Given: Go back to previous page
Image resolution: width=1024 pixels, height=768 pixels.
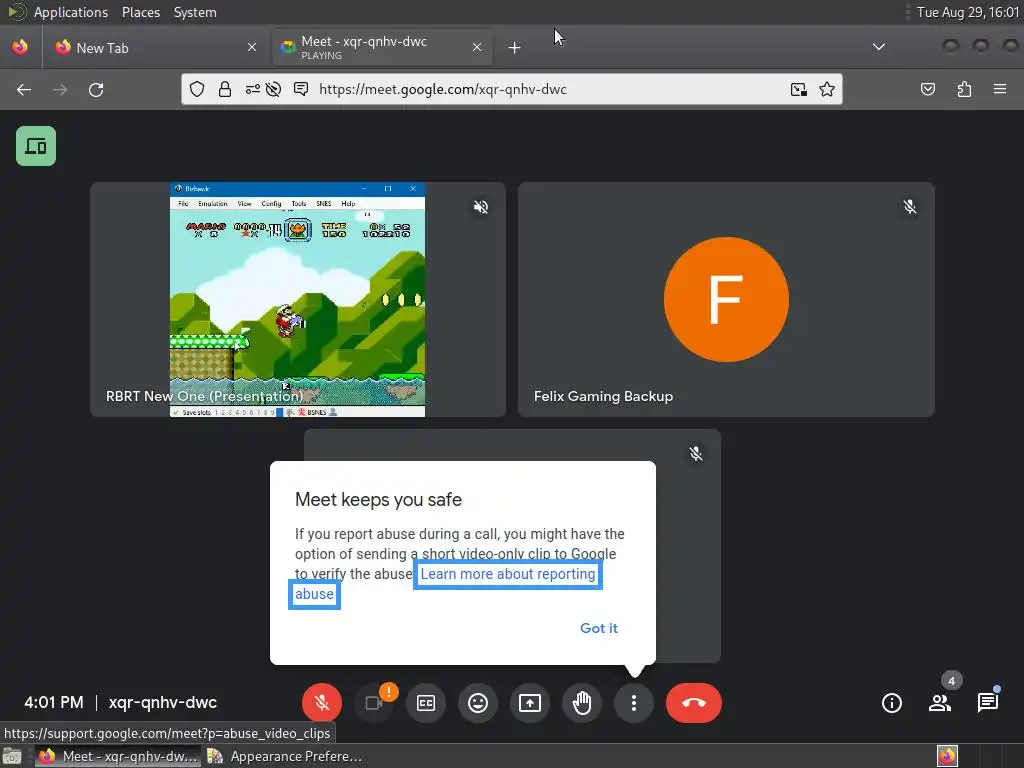Looking at the screenshot, I should coord(24,89).
